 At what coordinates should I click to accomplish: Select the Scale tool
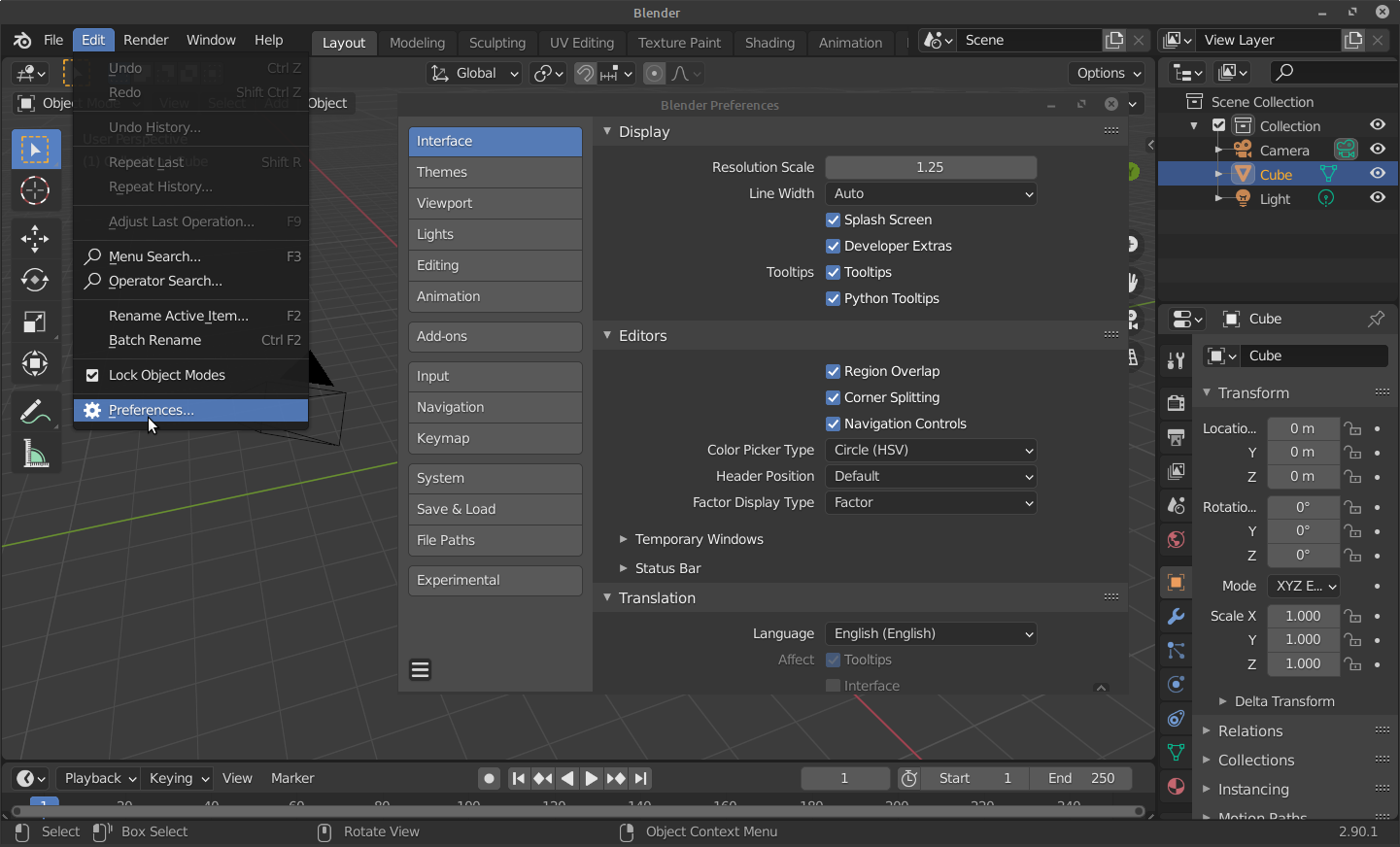(x=35, y=322)
